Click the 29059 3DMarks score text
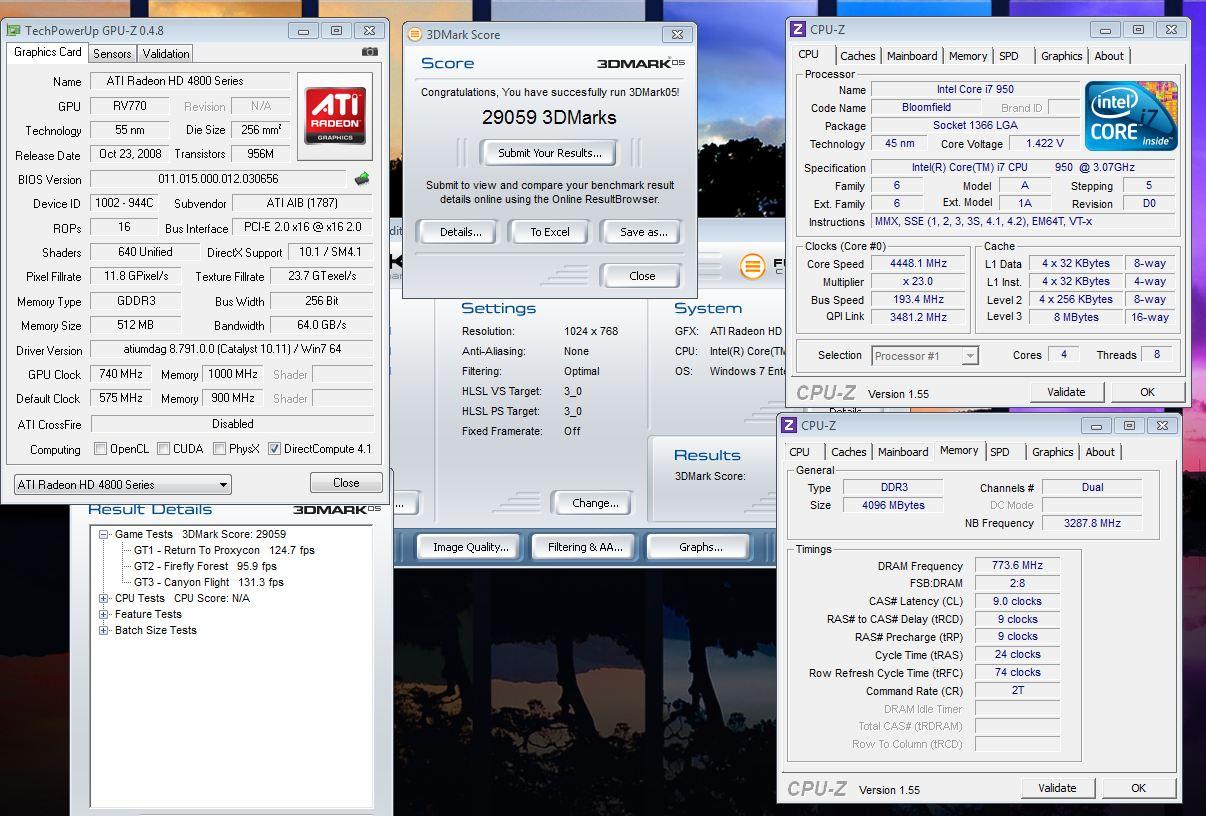The width and height of the screenshot is (1206, 816). 549,117
